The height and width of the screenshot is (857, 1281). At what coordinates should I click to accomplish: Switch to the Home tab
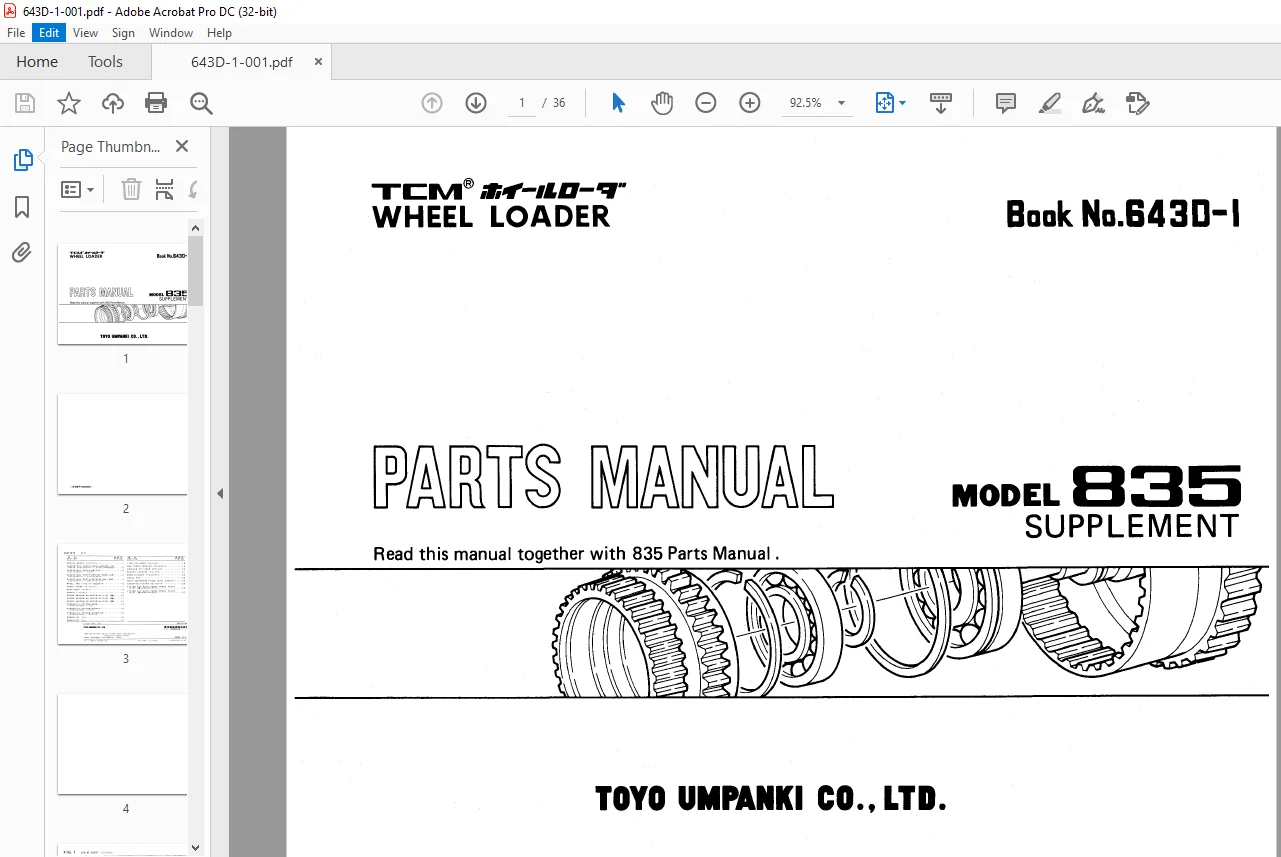[37, 61]
